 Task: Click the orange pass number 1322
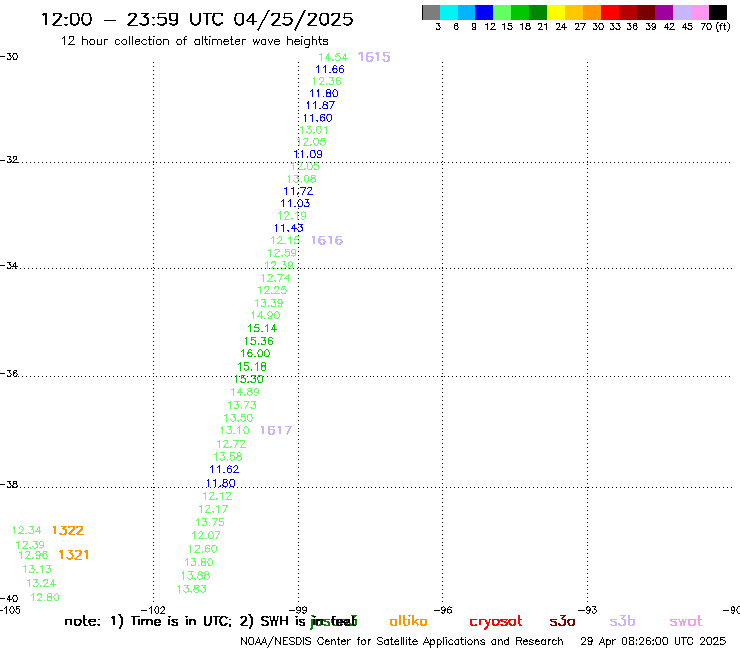68,531
